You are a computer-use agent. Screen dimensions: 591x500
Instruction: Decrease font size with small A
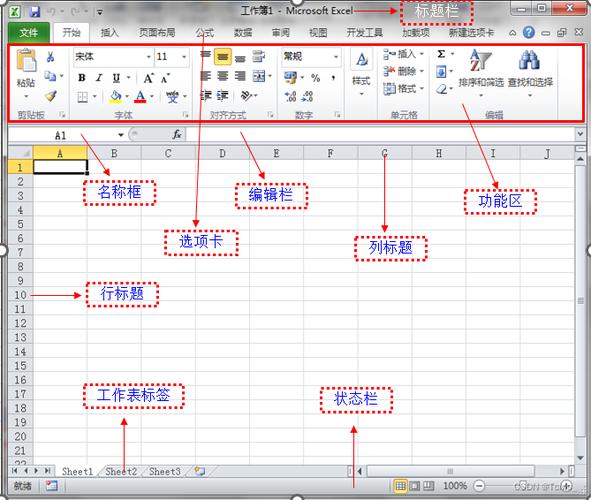point(165,78)
